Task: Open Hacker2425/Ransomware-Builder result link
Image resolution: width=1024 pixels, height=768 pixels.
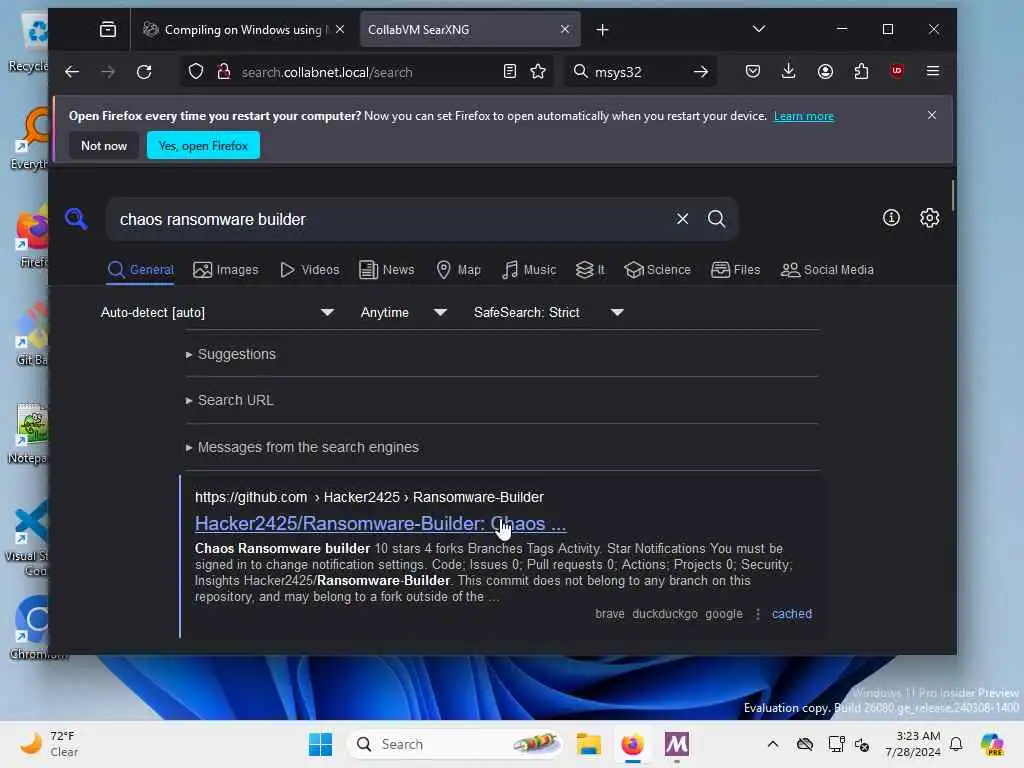Action: click(x=380, y=524)
